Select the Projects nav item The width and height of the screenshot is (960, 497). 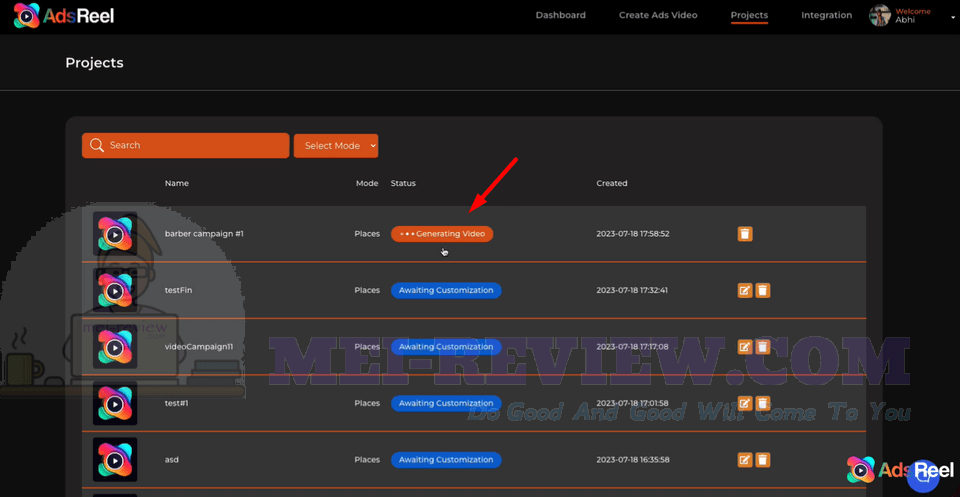(x=749, y=15)
